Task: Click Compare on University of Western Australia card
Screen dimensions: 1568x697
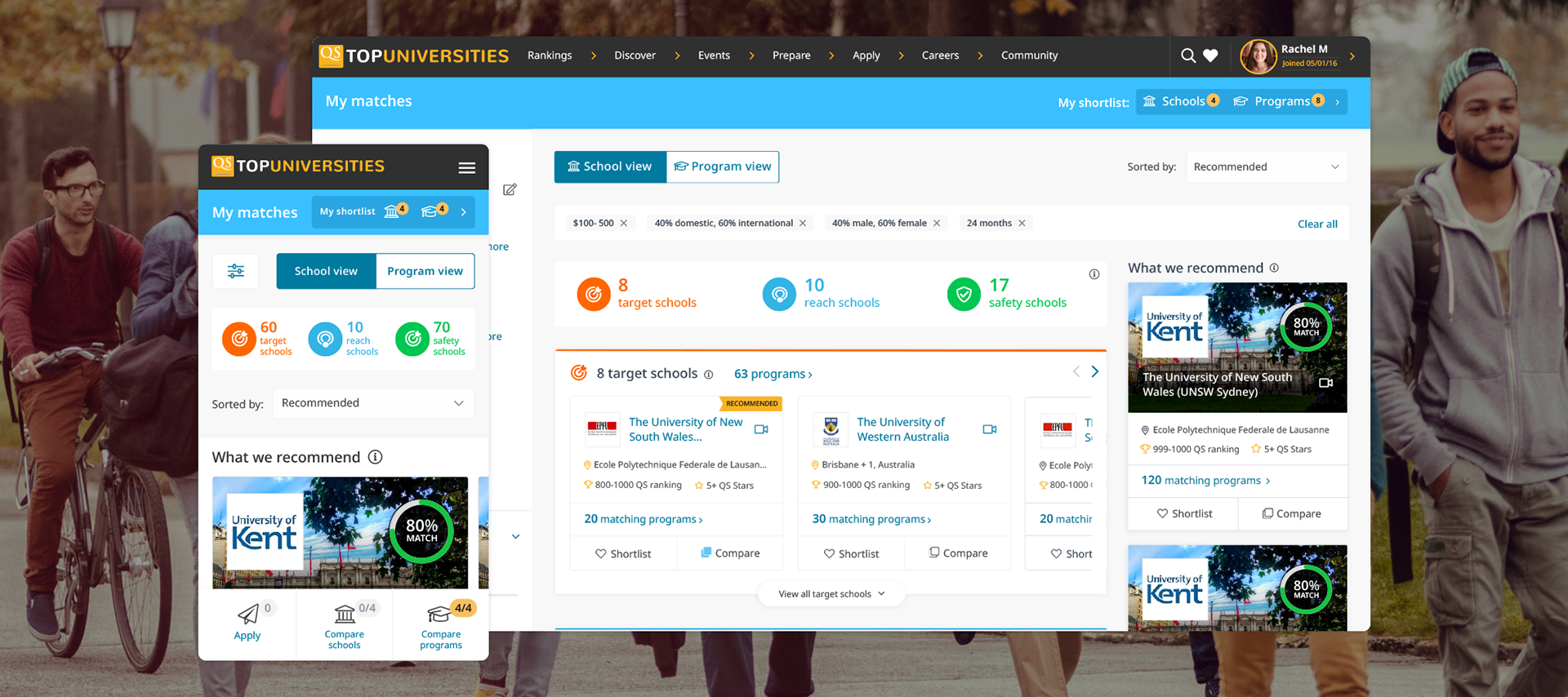Action: point(958,553)
